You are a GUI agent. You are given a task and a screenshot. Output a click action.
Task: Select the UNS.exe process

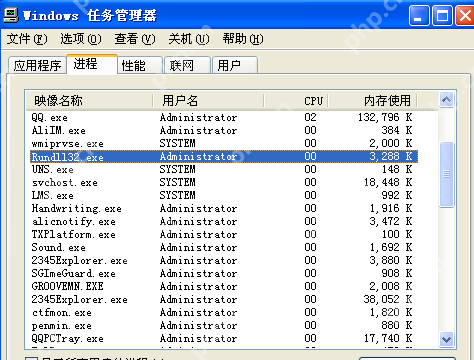(224, 169)
